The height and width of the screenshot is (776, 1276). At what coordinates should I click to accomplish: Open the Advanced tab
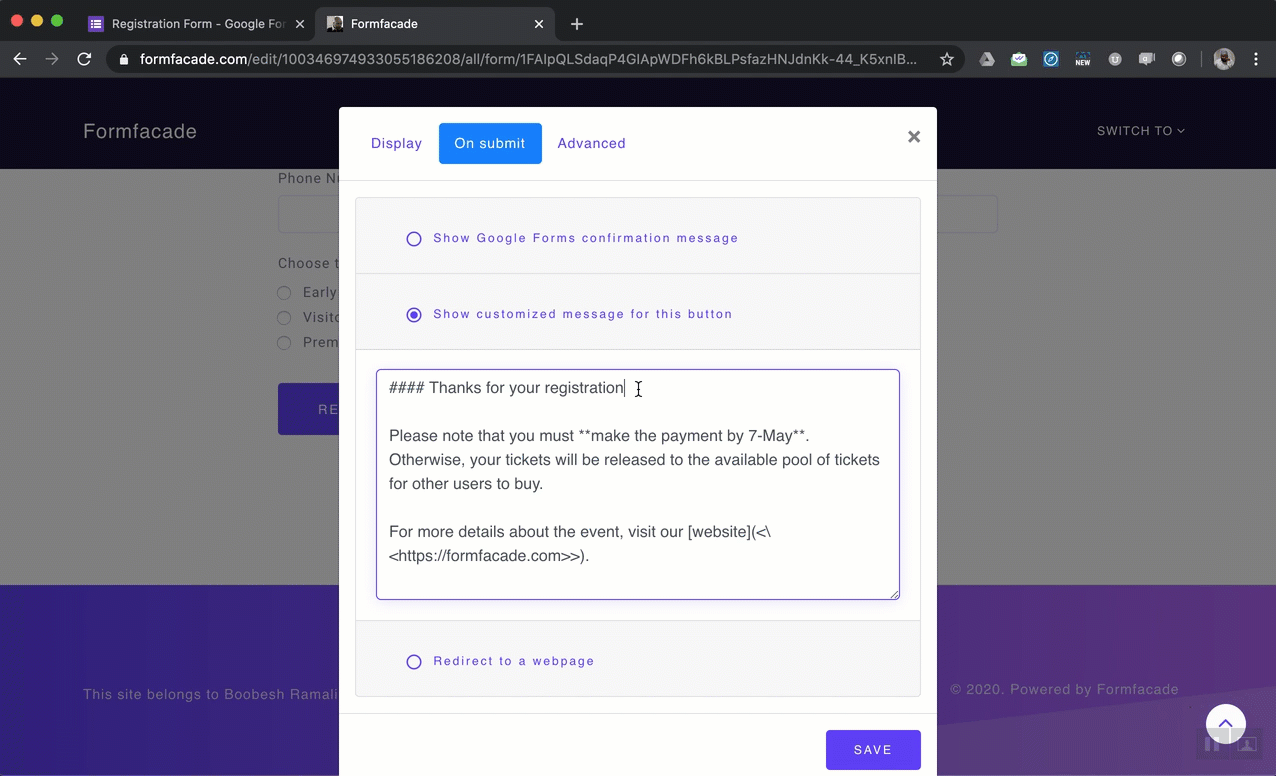tap(591, 143)
